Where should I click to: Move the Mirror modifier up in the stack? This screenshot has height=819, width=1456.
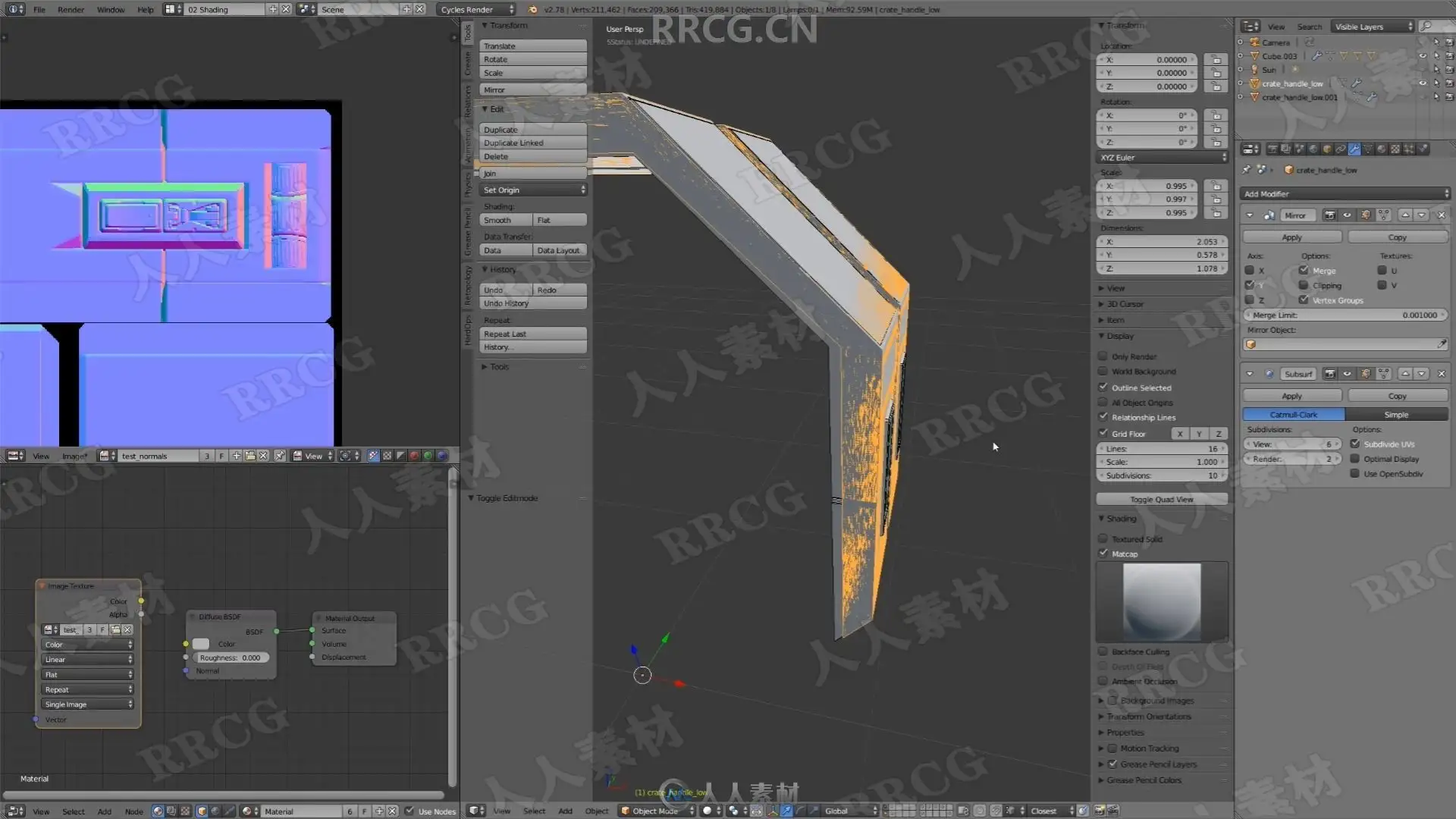[x=1405, y=215]
